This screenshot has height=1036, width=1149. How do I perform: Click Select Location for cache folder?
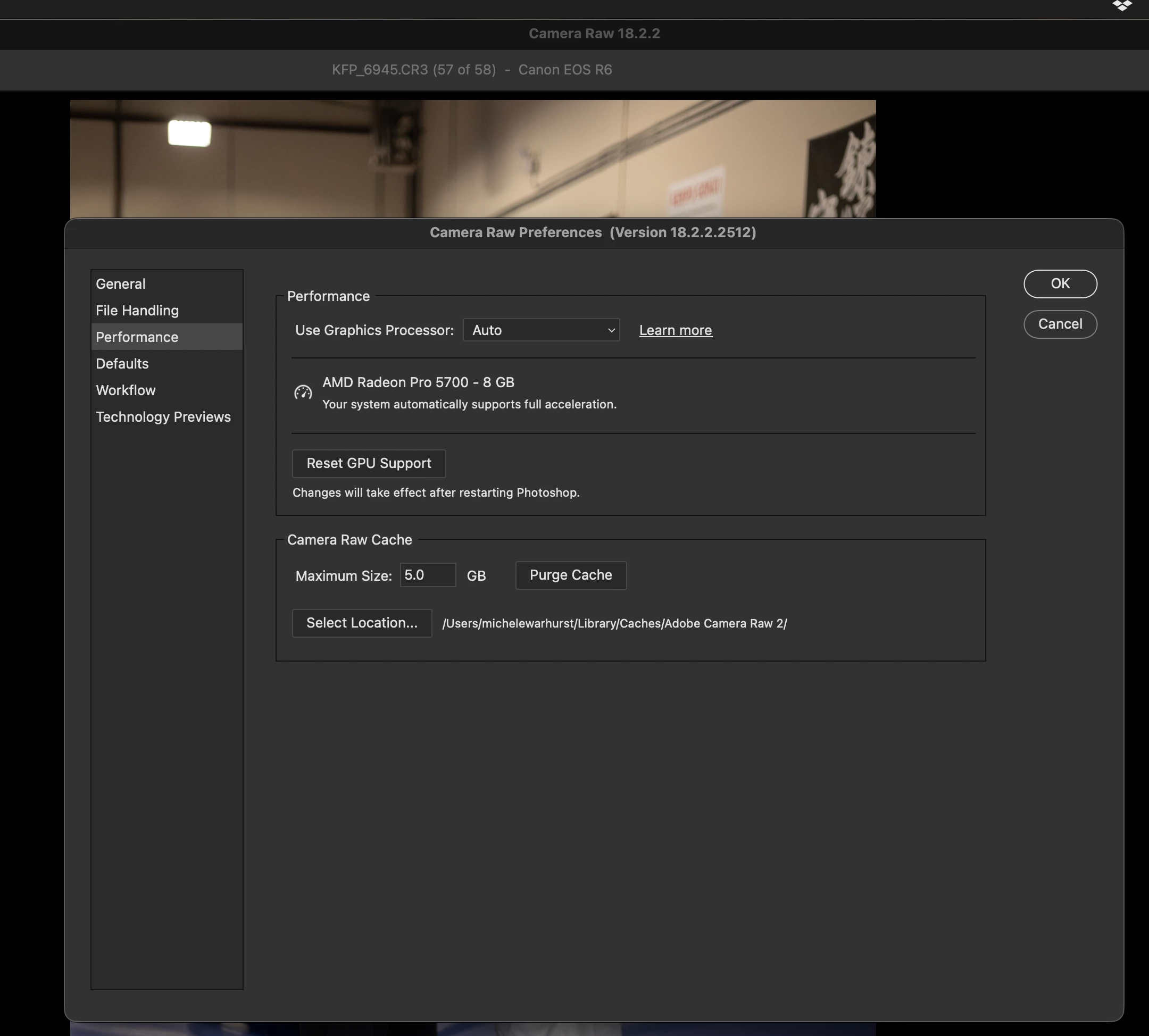(362, 623)
